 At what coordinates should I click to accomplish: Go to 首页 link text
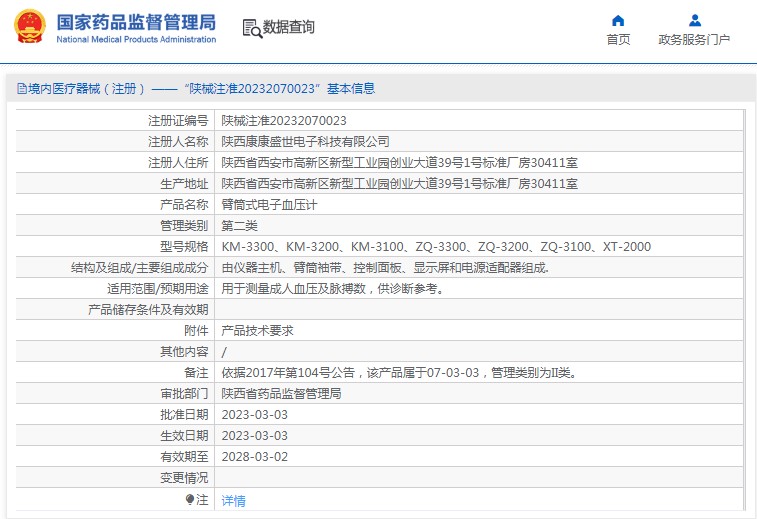618,40
